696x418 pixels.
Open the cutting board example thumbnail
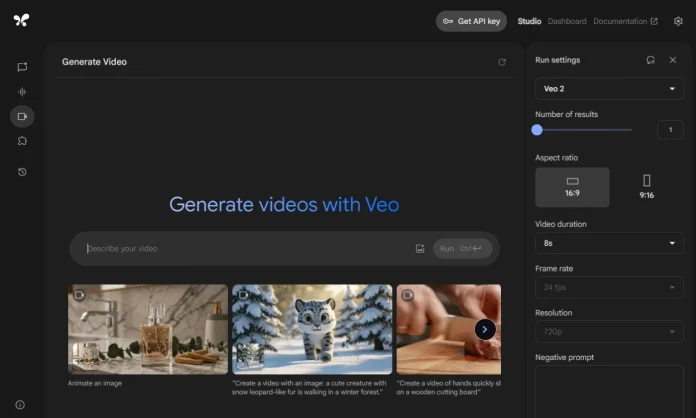[449, 329]
